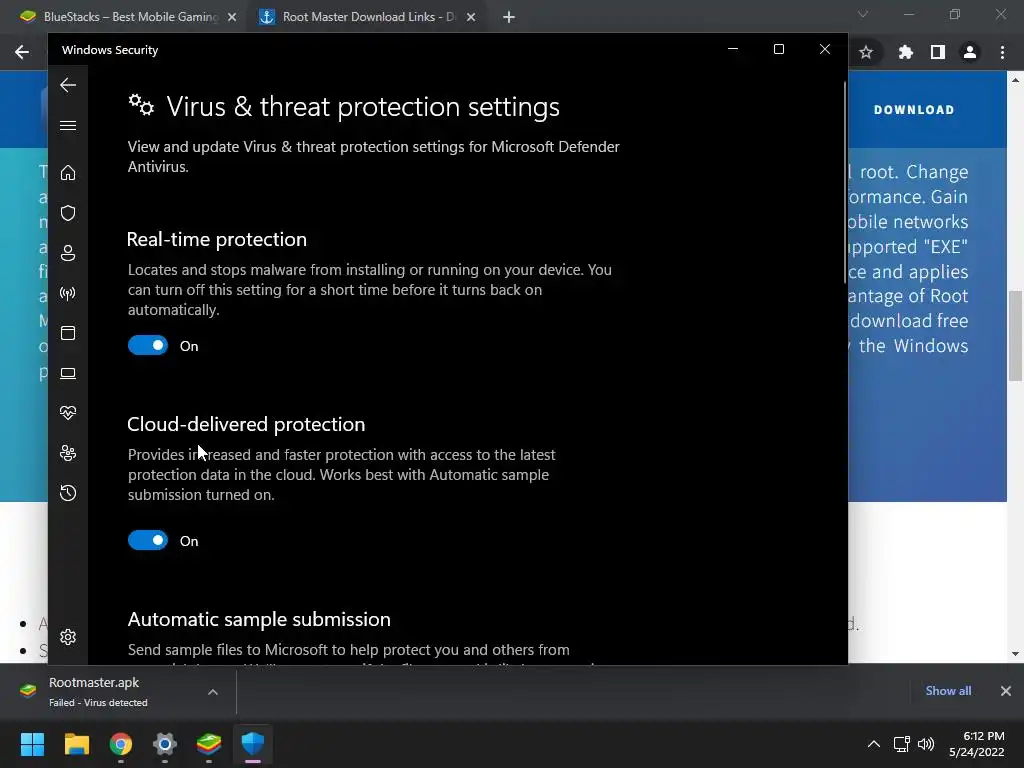
Task: Click Chrome tab search dropdown arrow
Action: click(863, 14)
